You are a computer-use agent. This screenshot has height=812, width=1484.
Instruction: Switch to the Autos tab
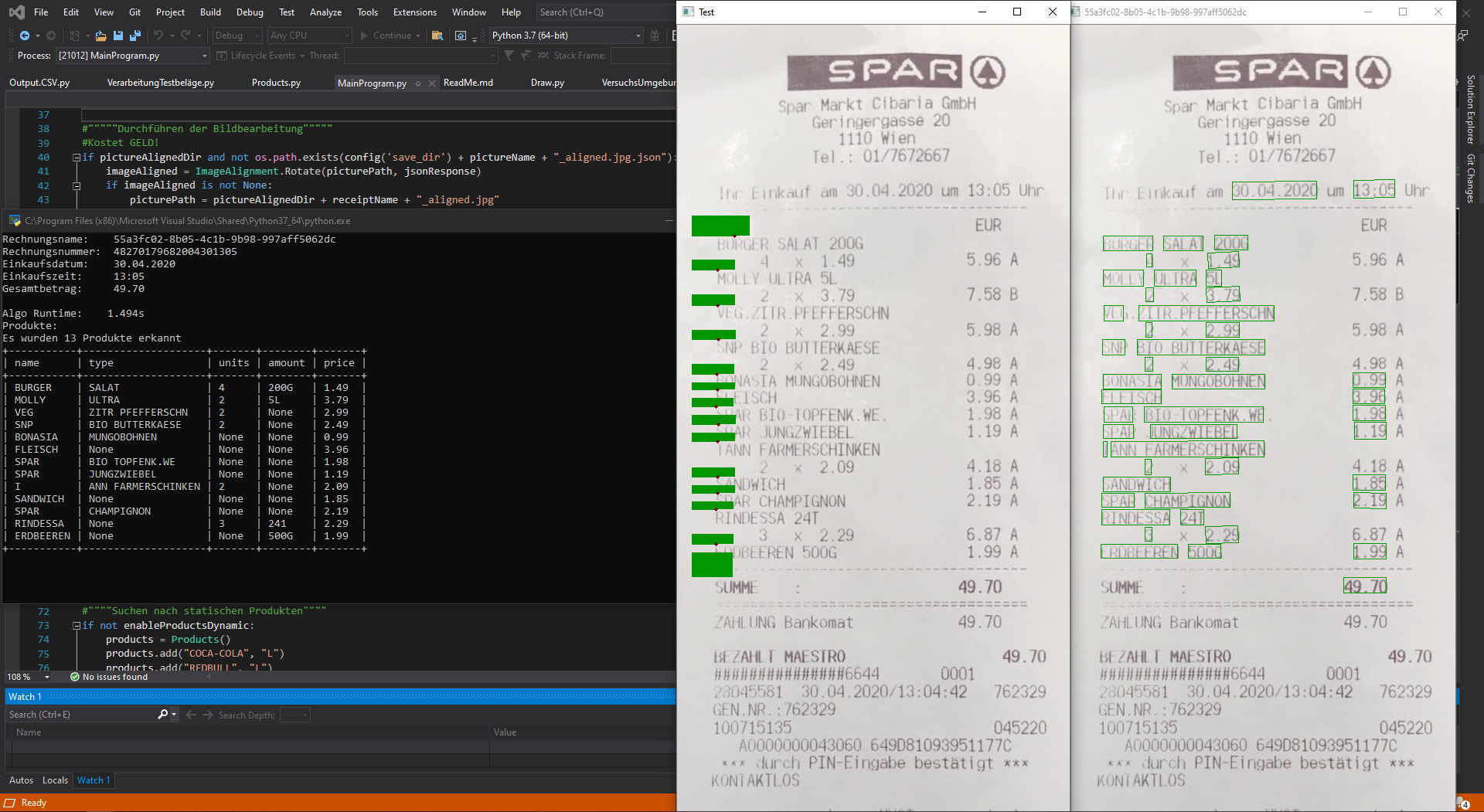tap(21, 780)
